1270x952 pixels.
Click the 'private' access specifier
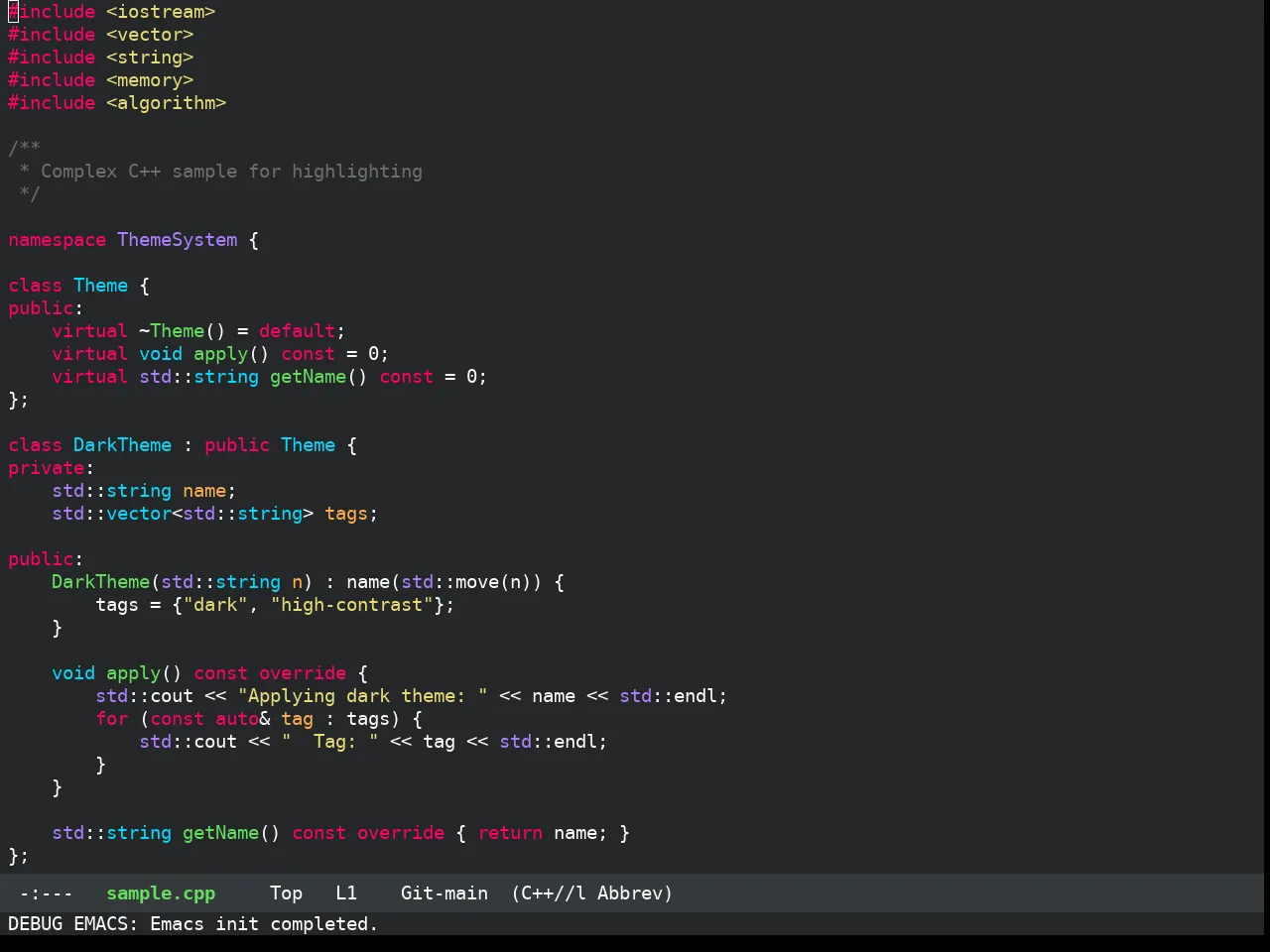point(46,468)
